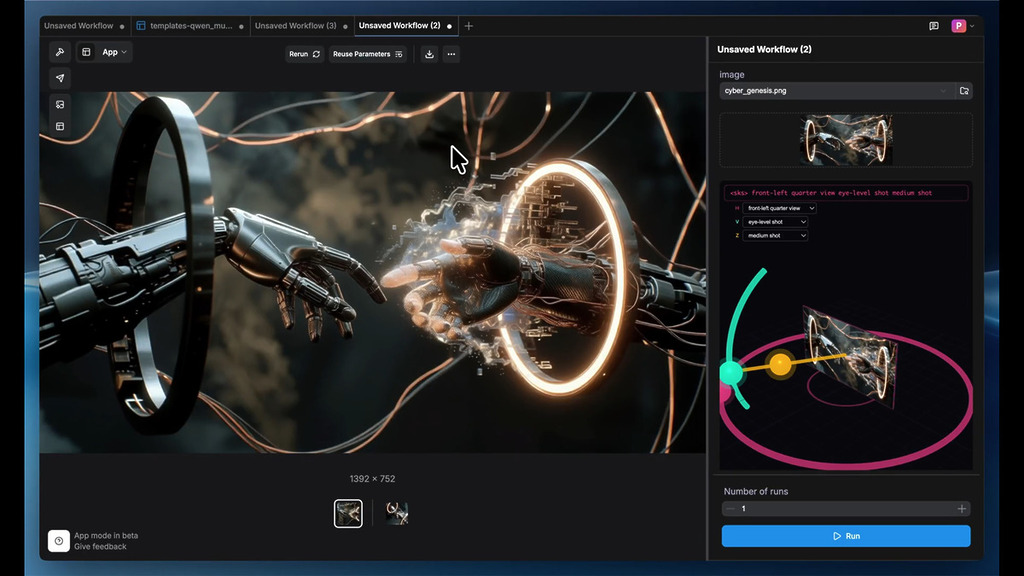
Task: Expand the cyber_genesis.png file selector
Action: 835,91
